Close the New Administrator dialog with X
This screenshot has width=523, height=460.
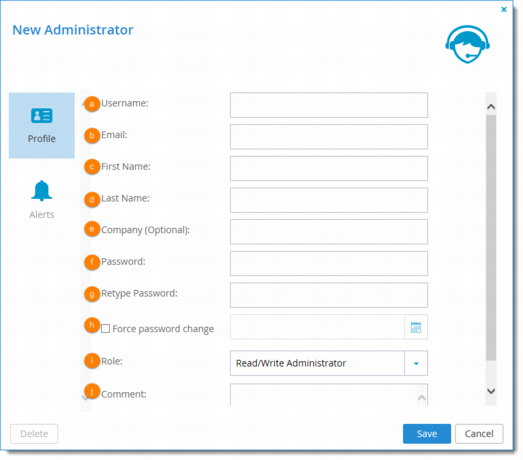tap(504, 10)
